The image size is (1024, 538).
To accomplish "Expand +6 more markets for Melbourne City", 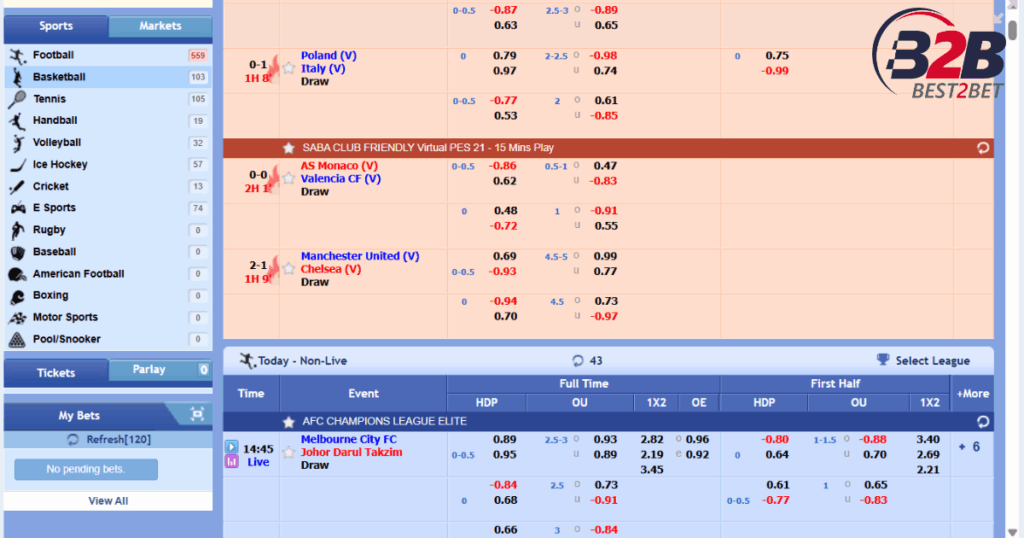I will click(x=969, y=447).
